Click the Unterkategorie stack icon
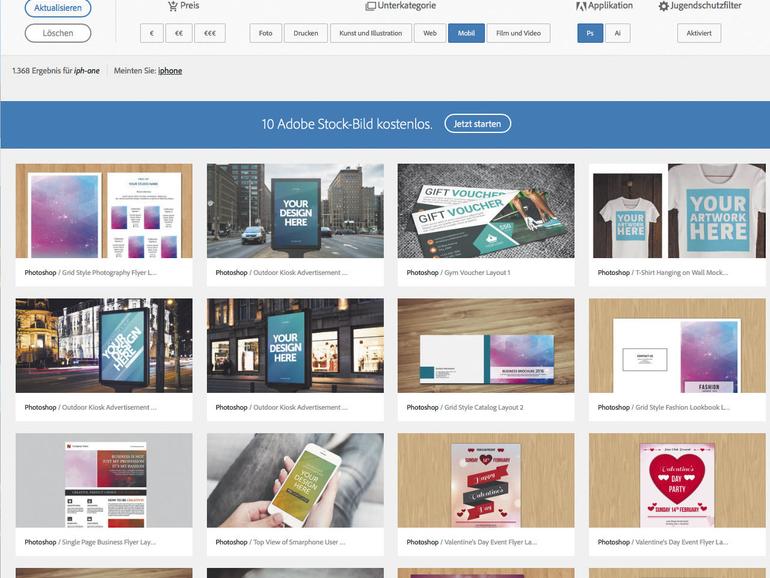The height and width of the screenshot is (578, 770). click(370, 6)
